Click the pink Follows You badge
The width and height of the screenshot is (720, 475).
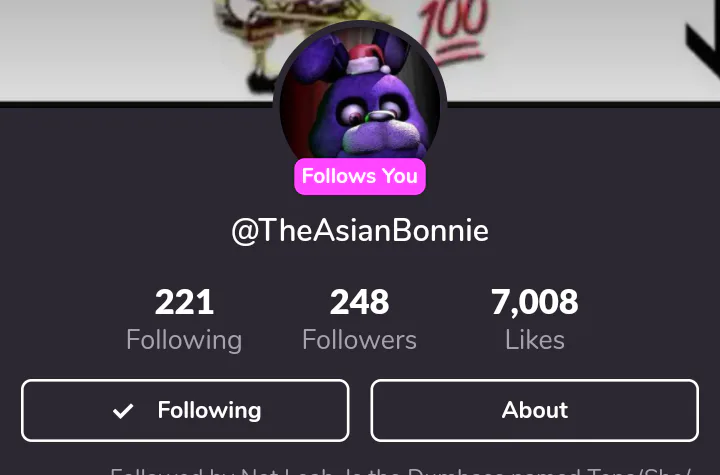pyautogui.click(x=360, y=176)
